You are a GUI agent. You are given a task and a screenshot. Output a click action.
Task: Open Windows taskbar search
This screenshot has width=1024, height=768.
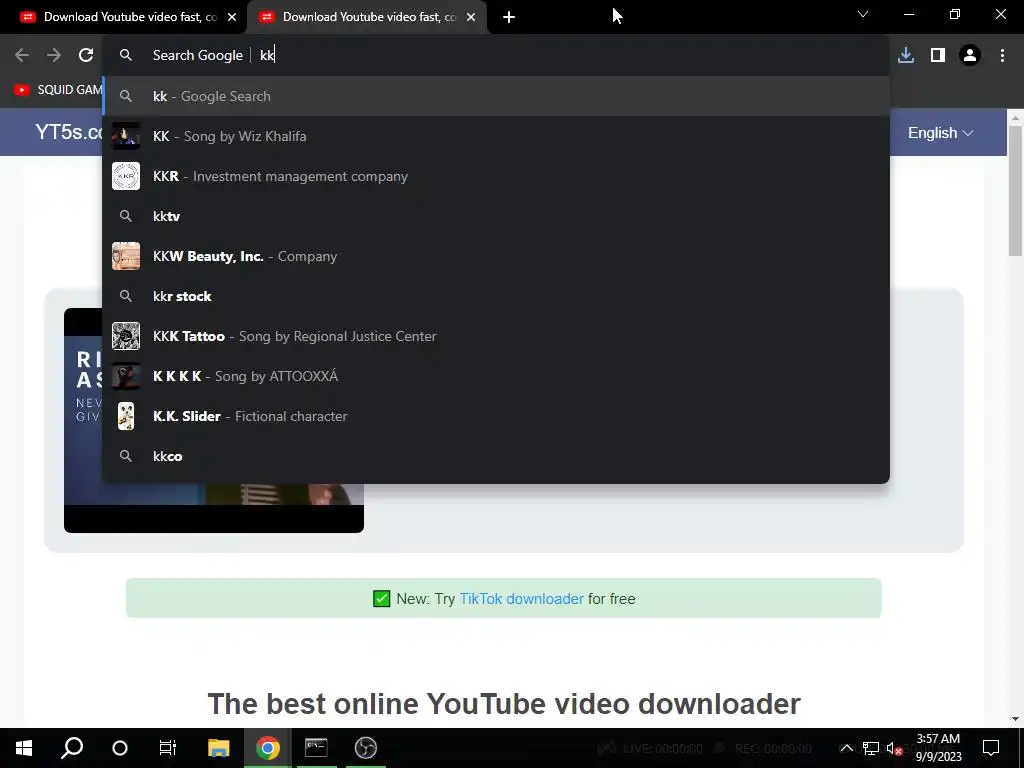[72, 748]
